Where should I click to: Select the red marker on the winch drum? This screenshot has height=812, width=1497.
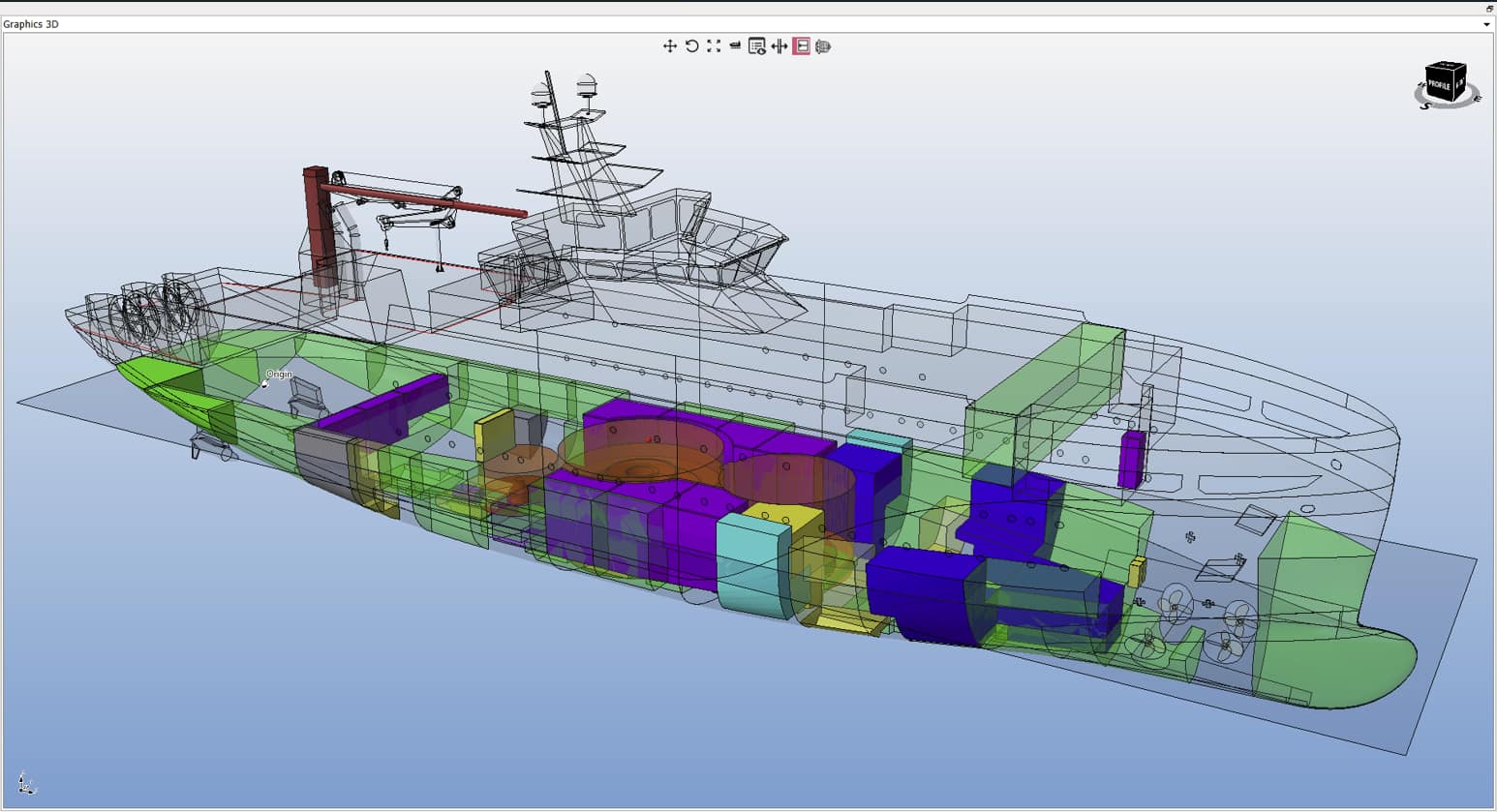(x=648, y=438)
